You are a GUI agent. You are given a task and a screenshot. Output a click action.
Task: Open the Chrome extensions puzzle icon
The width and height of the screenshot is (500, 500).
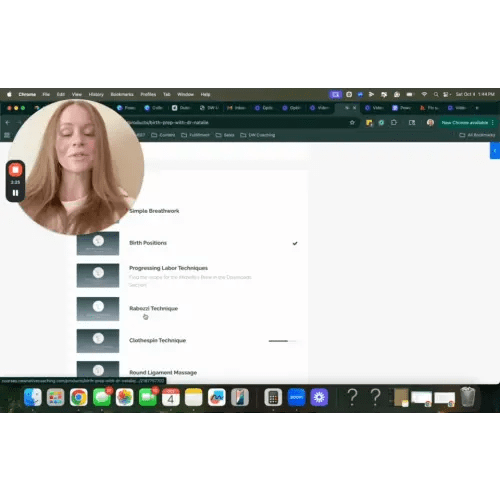394,122
